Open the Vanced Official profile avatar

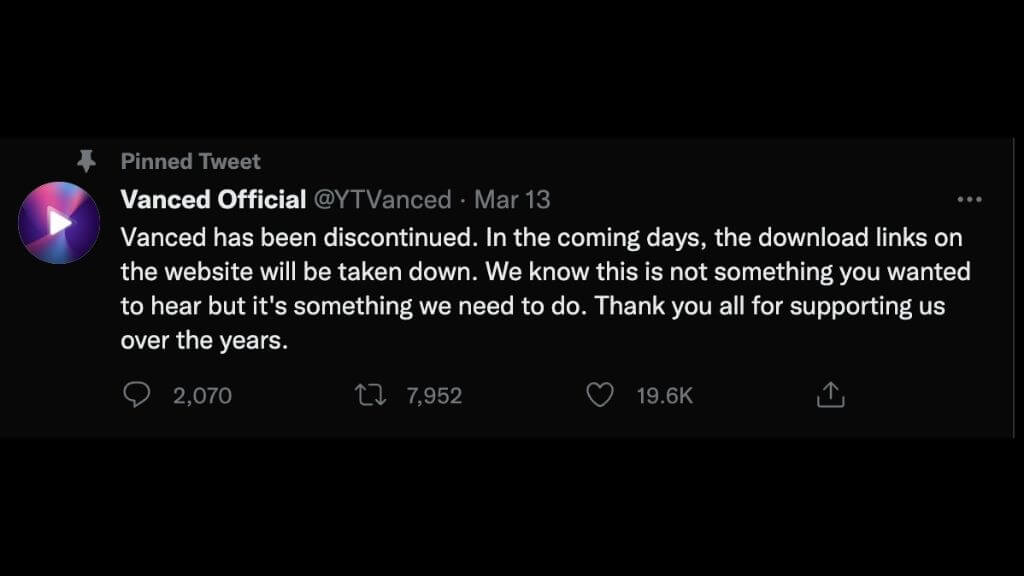[59, 223]
